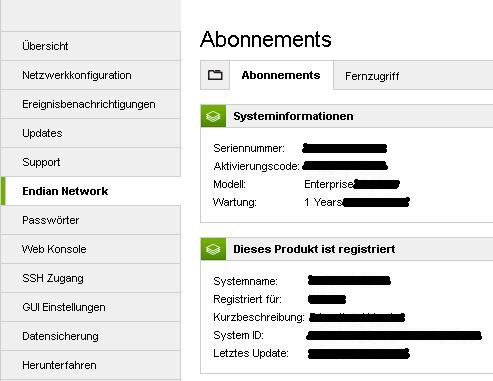Open Übersicht in the sidebar
Viewport: 493px width, 381px height.
click(x=90, y=46)
